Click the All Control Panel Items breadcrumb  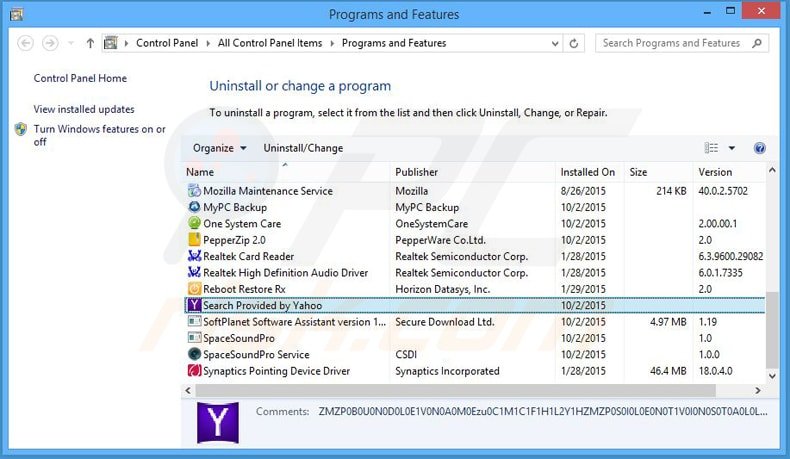pos(270,43)
